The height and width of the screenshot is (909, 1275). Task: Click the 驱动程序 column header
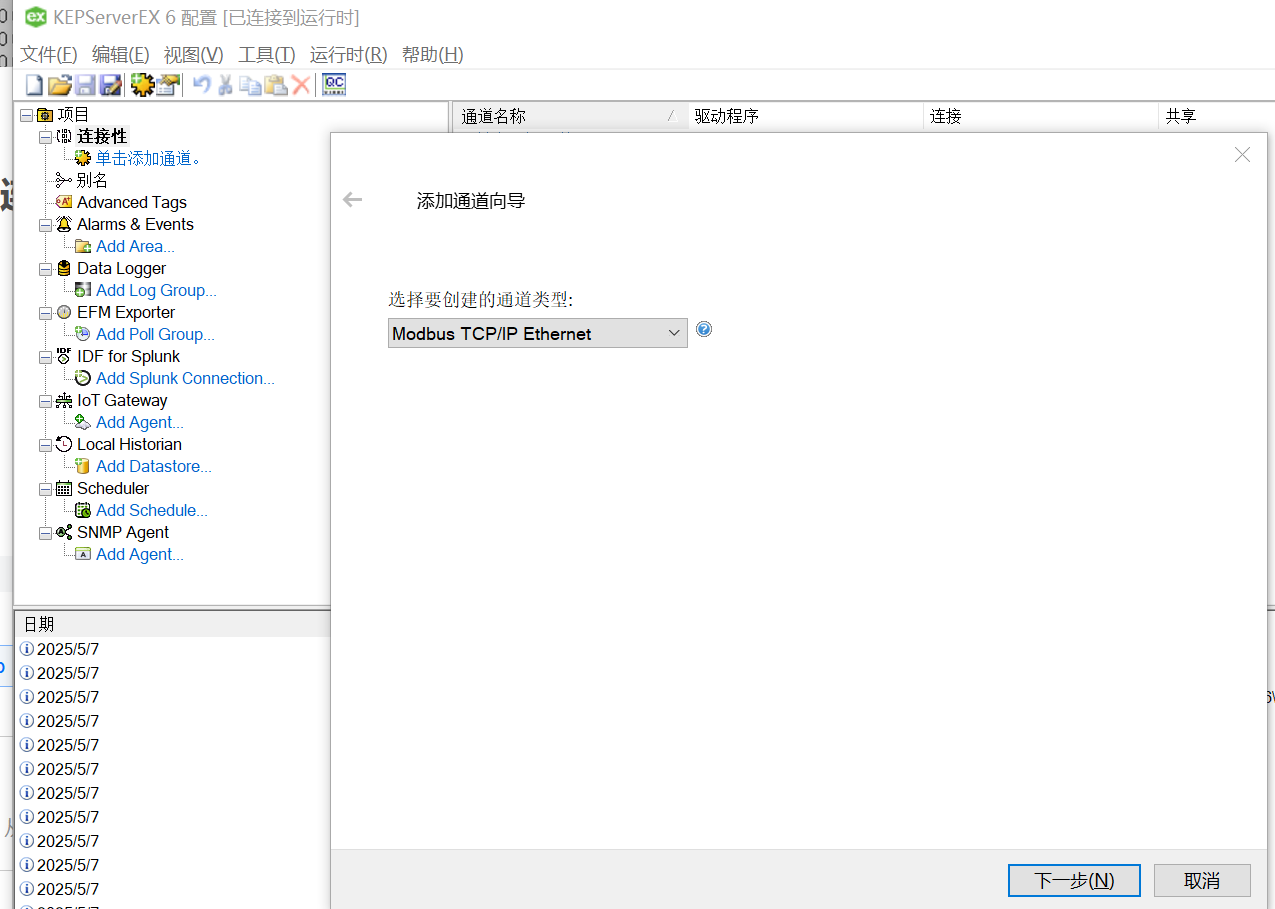(x=805, y=116)
